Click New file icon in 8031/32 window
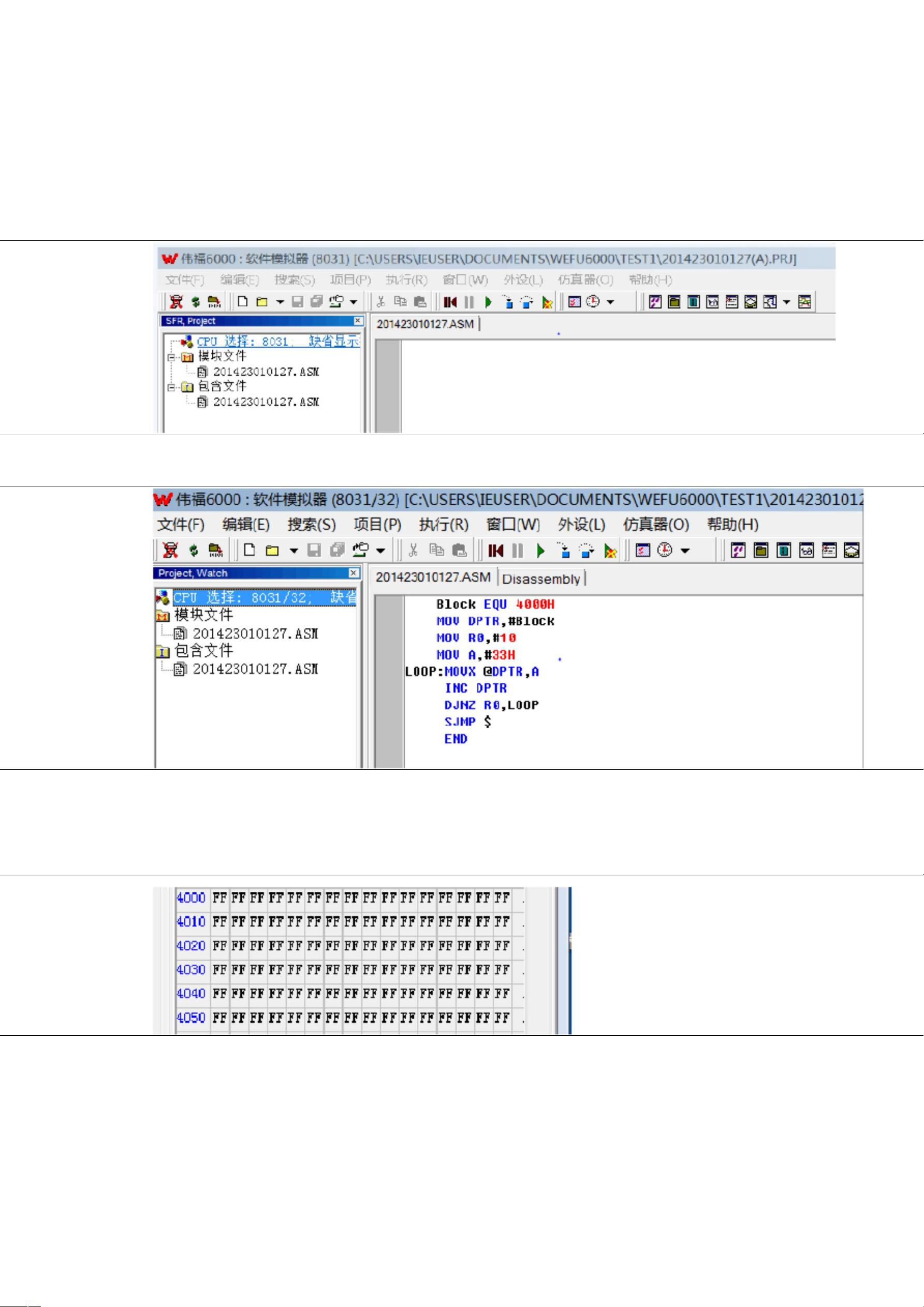The image size is (924, 1307). tap(250, 550)
